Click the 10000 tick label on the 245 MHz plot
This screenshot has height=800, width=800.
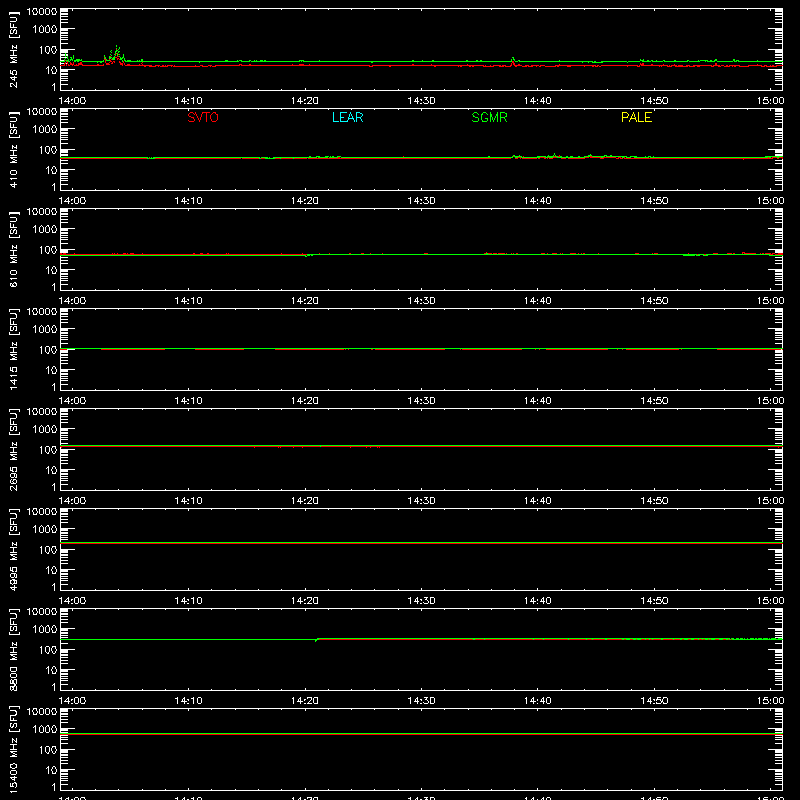pos(42,12)
